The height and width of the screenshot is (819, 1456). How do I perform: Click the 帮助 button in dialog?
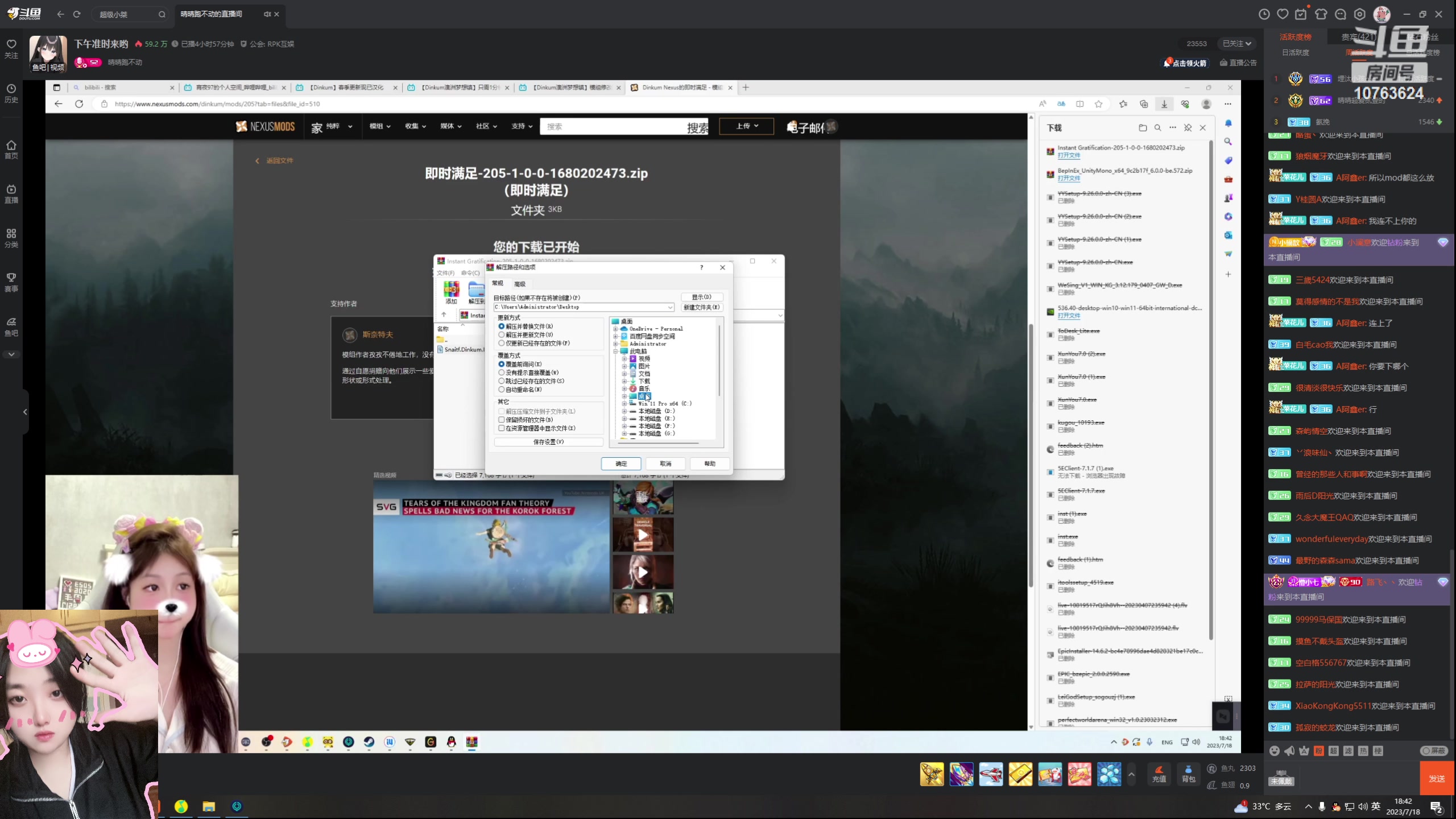pos(710,464)
